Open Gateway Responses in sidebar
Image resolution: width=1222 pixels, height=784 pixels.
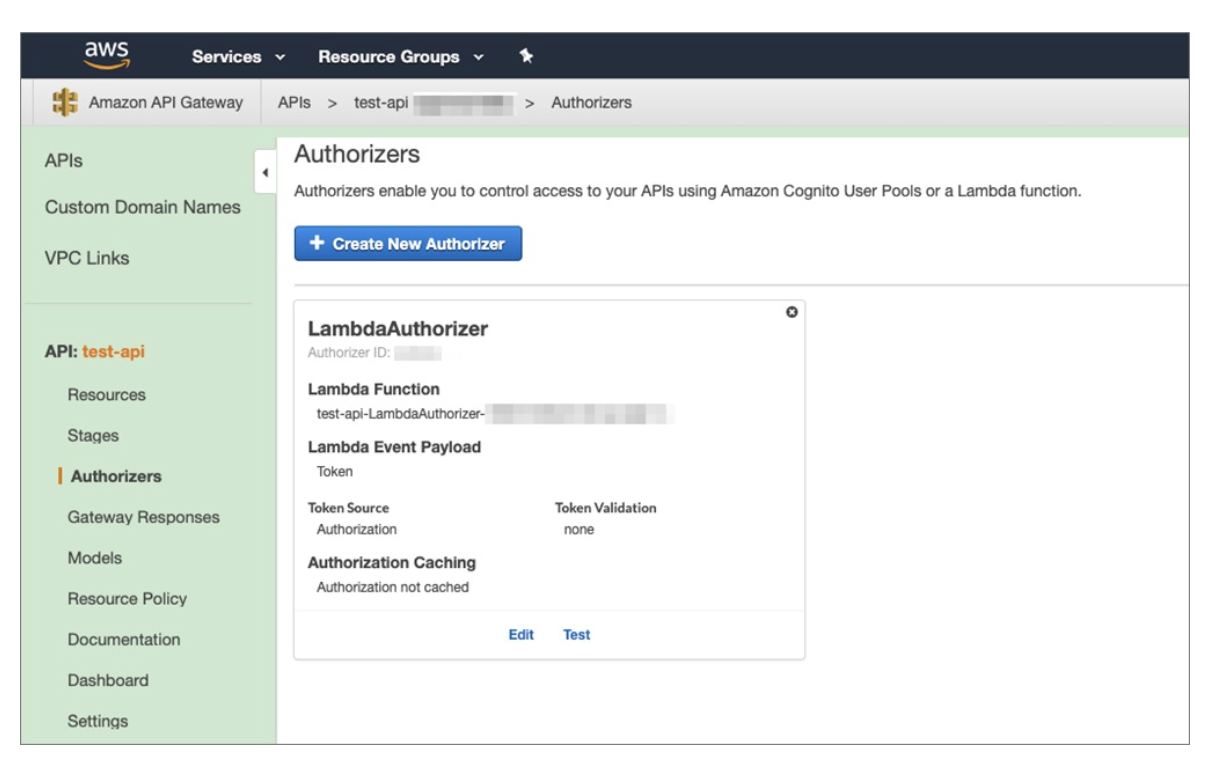click(x=144, y=518)
